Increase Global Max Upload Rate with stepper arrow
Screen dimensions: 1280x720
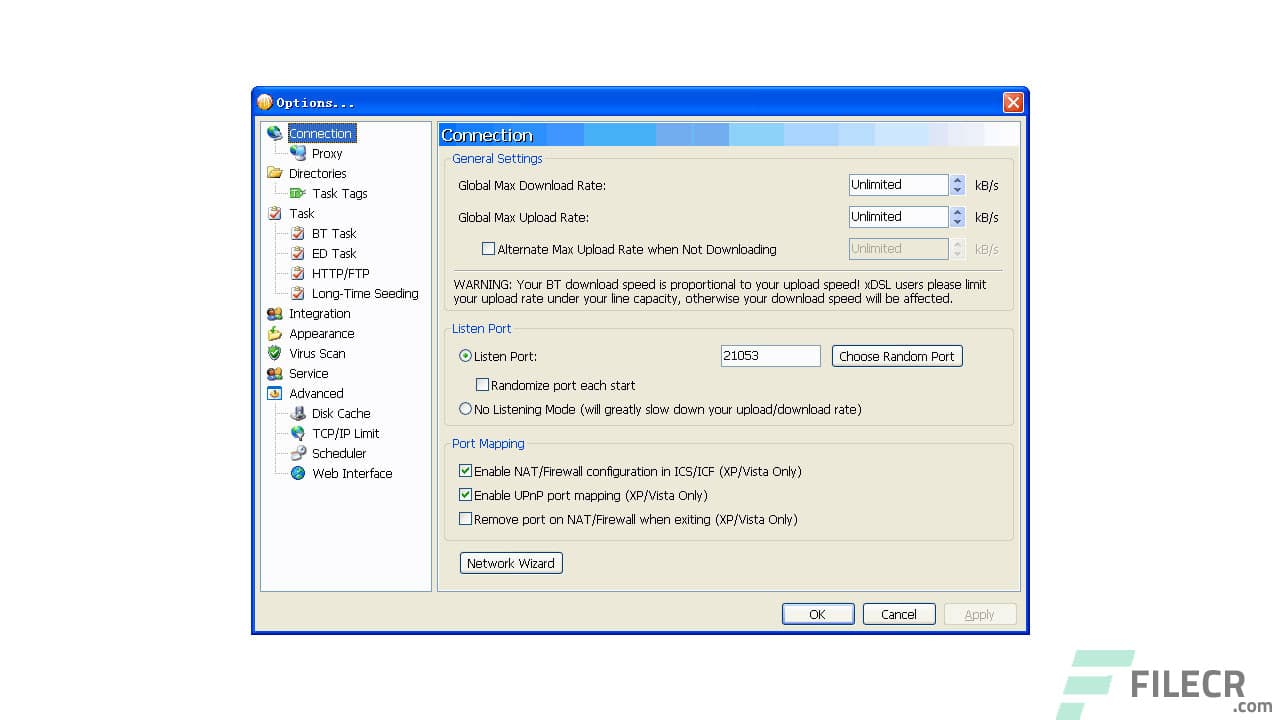point(955,212)
